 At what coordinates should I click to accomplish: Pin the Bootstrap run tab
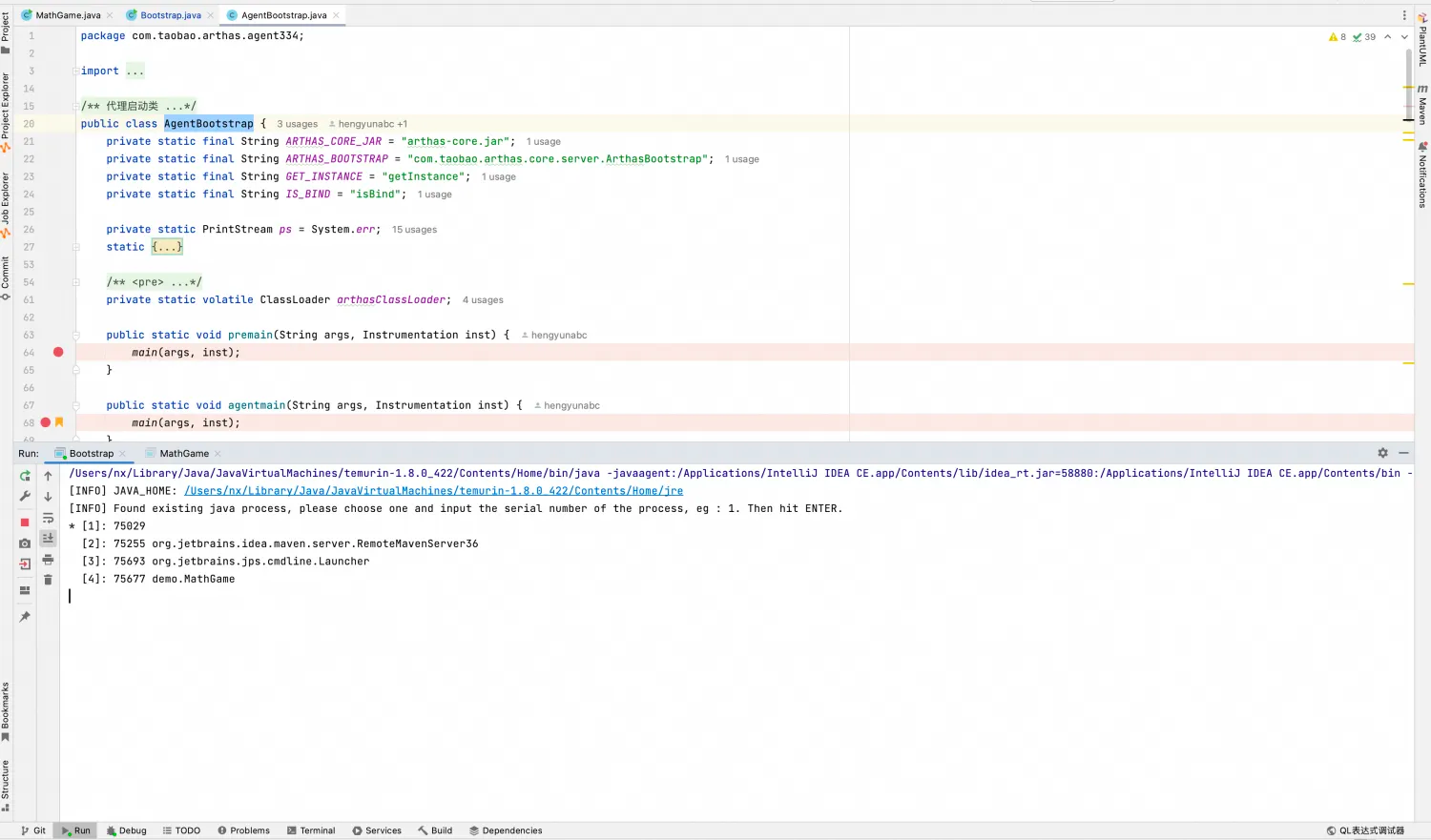coord(25,617)
